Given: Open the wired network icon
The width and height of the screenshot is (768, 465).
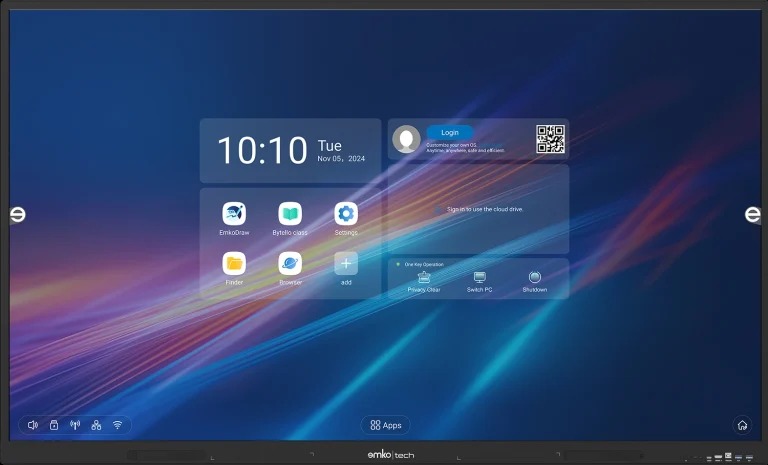Looking at the screenshot, I should 96,425.
